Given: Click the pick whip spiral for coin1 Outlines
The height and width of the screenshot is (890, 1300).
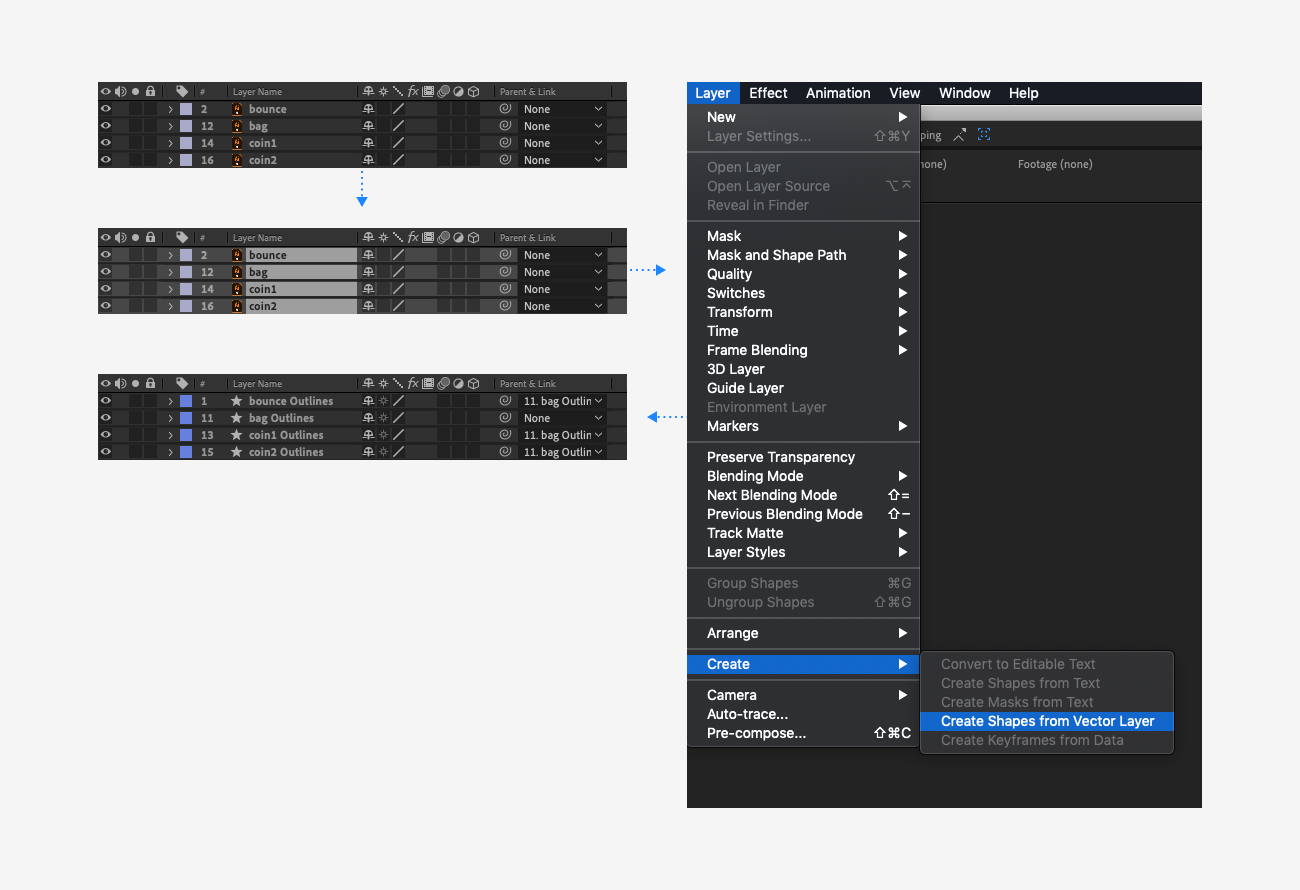Looking at the screenshot, I should pyautogui.click(x=505, y=435).
